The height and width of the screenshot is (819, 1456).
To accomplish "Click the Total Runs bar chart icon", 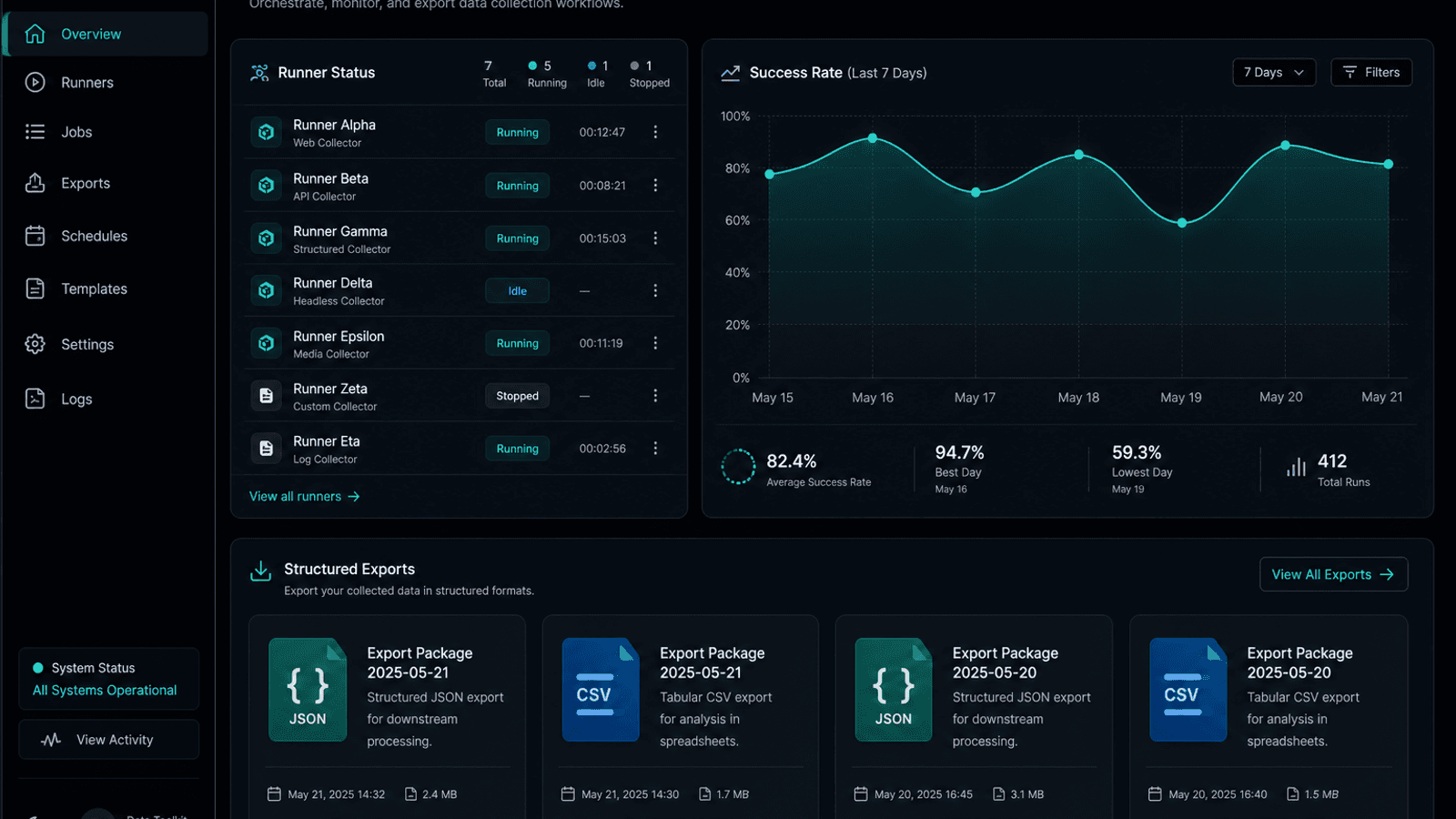I will [1296, 467].
